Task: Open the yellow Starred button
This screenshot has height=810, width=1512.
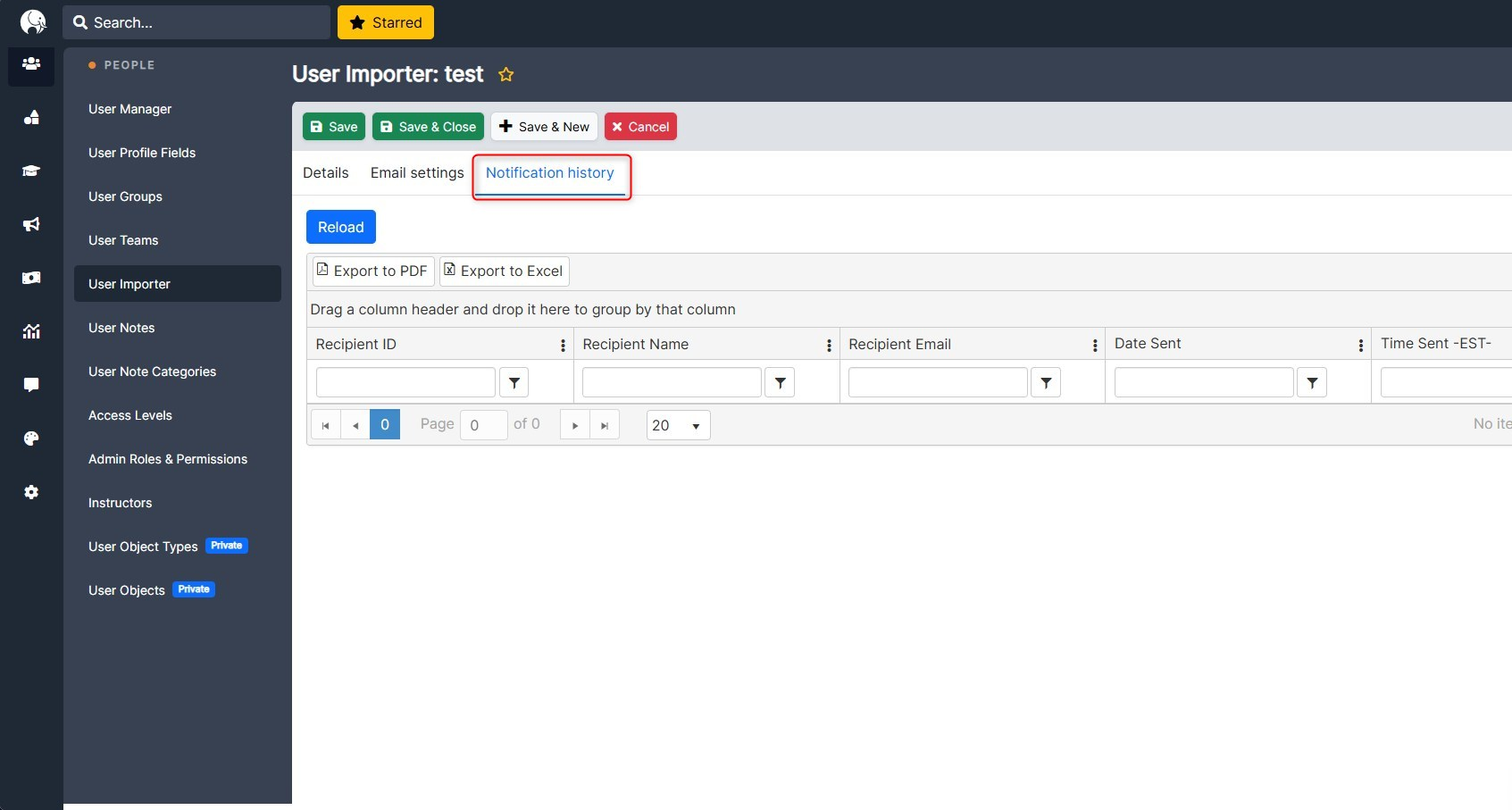Action: point(386,22)
